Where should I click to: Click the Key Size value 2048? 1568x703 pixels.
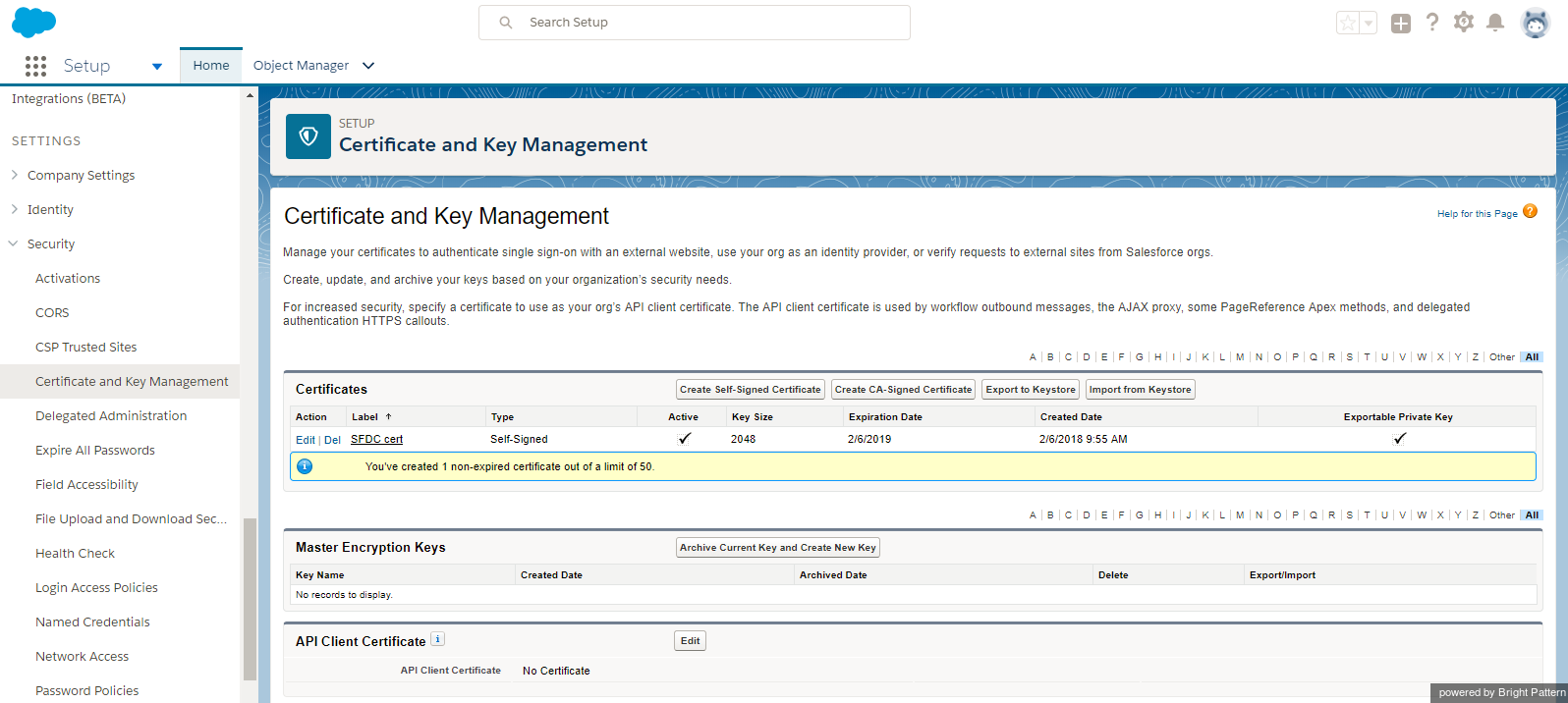[x=743, y=440]
